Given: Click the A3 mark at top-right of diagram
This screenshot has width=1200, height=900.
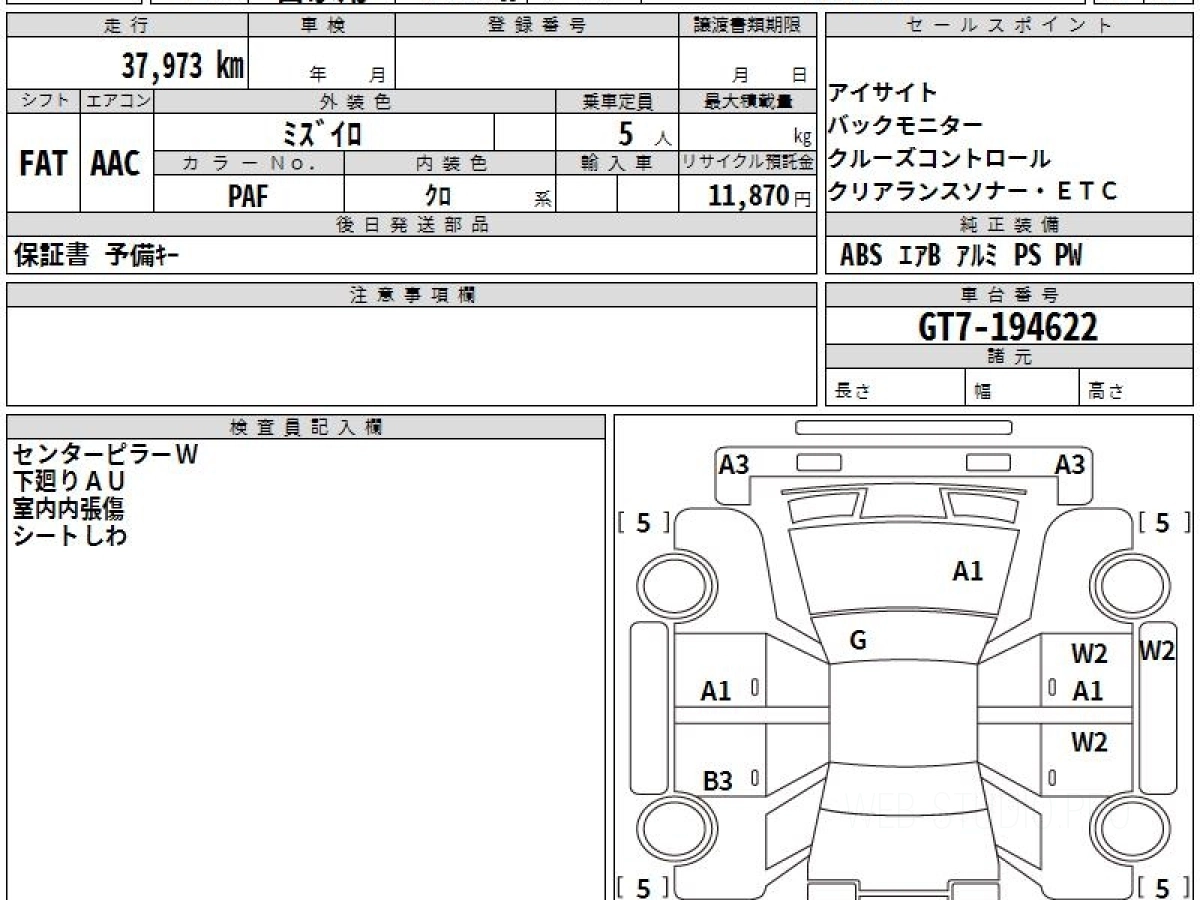Looking at the screenshot, I should [1070, 464].
